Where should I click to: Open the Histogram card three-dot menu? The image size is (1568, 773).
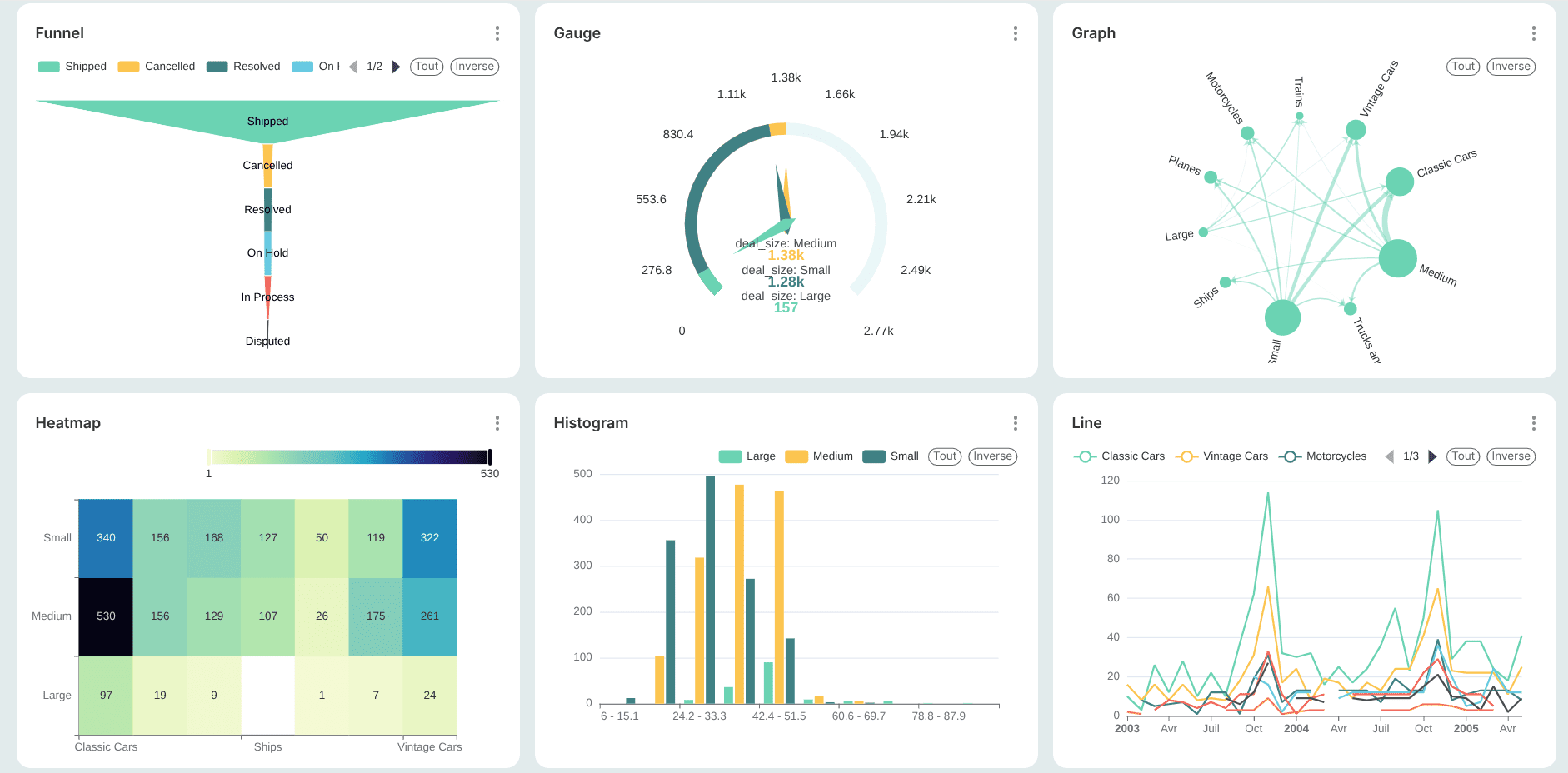point(1016,423)
